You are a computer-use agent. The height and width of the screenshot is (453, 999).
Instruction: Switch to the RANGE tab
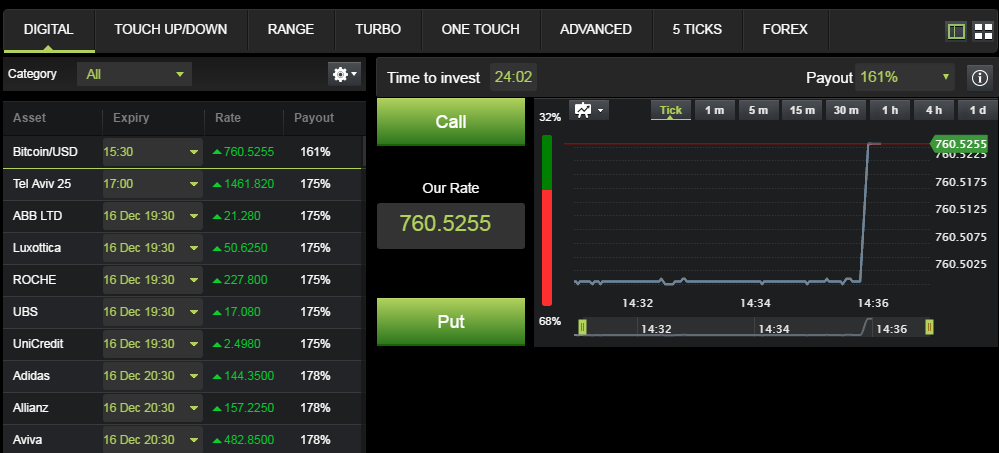pos(291,29)
